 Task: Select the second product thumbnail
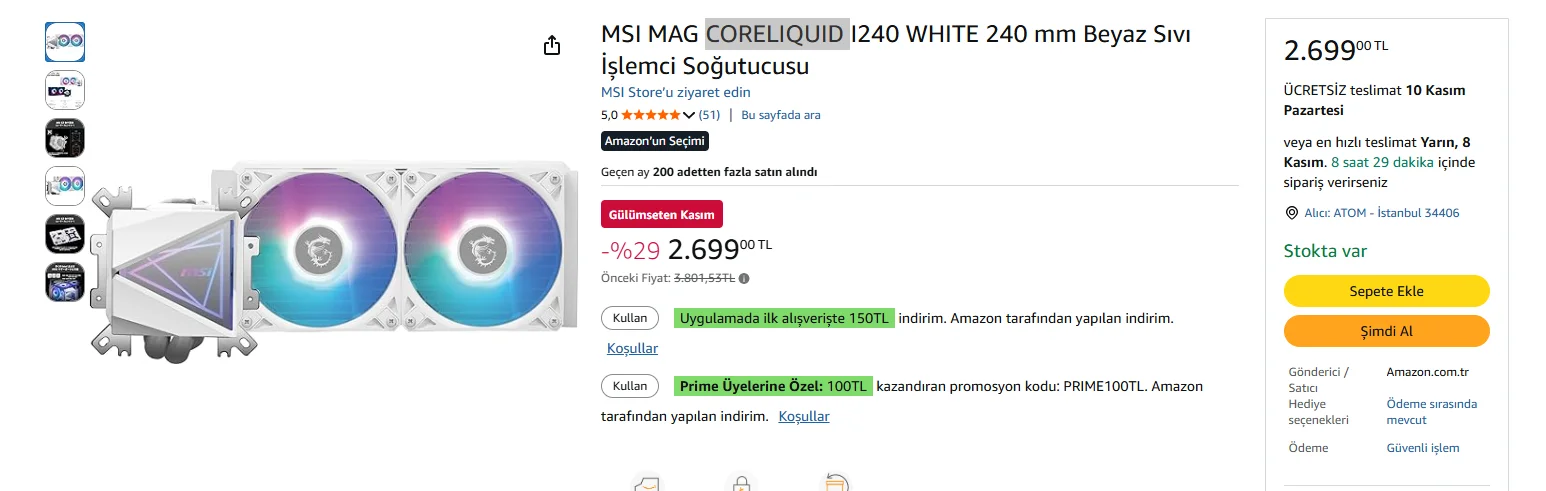click(65, 90)
